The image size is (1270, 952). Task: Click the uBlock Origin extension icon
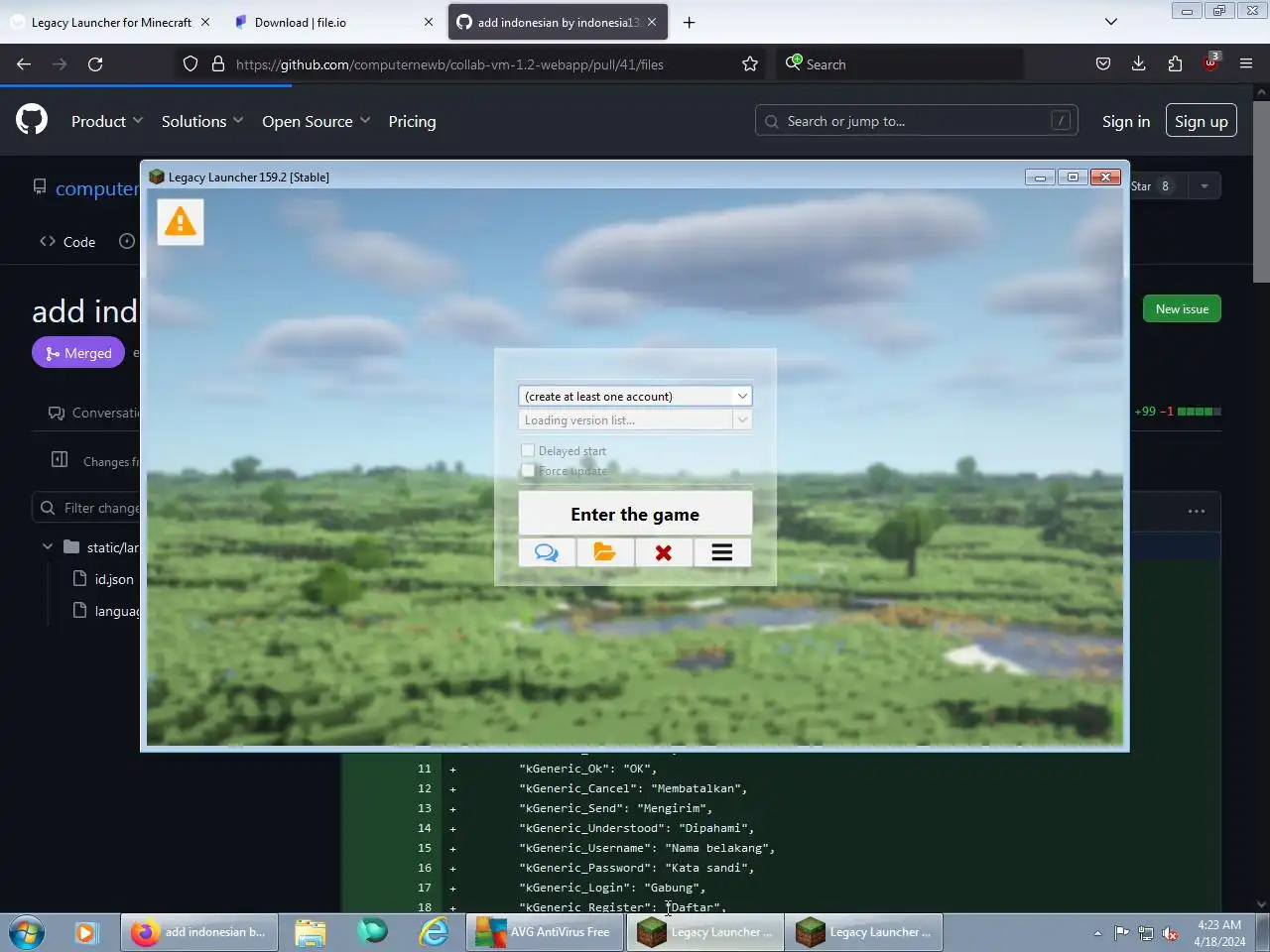tap(1210, 62)
